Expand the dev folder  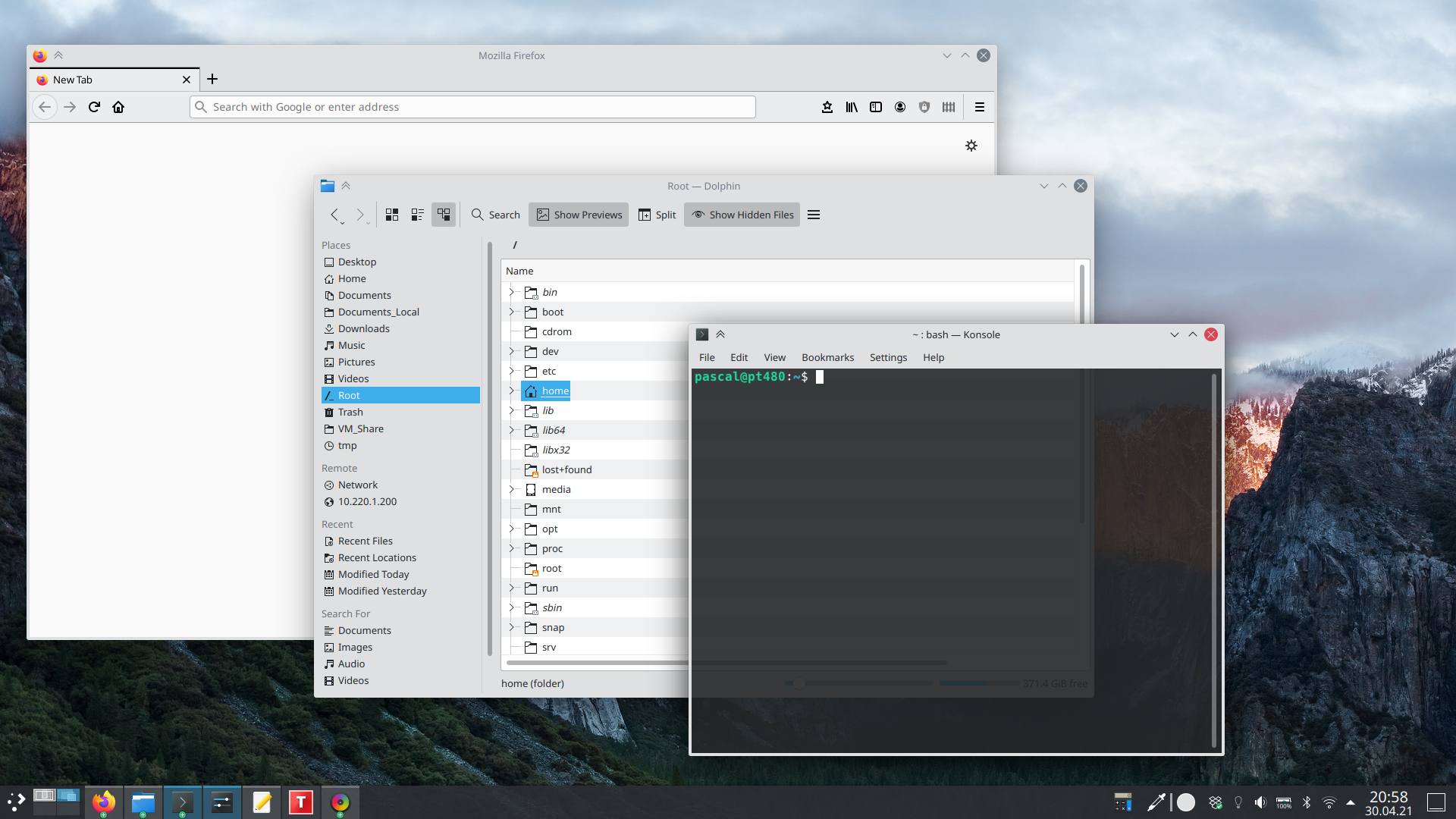tap(512, 351)
